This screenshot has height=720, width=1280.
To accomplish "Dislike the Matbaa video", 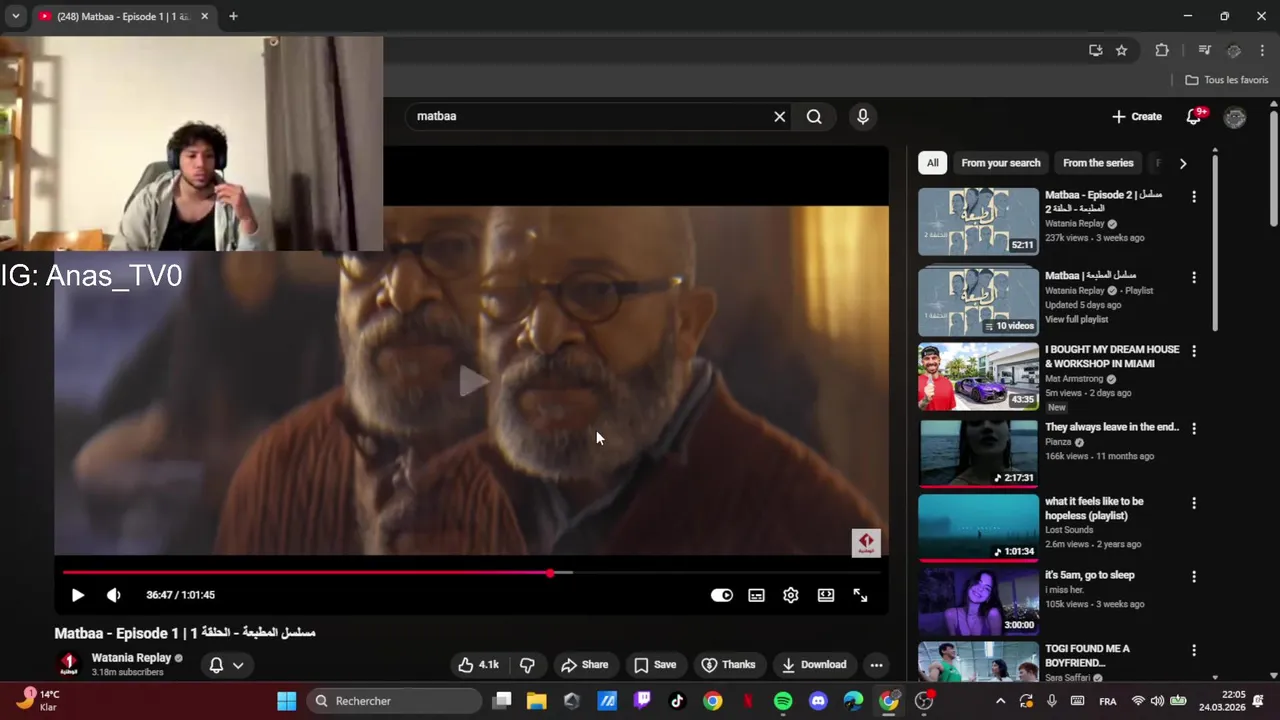I will pyautogui.click(x=527, y=665).
